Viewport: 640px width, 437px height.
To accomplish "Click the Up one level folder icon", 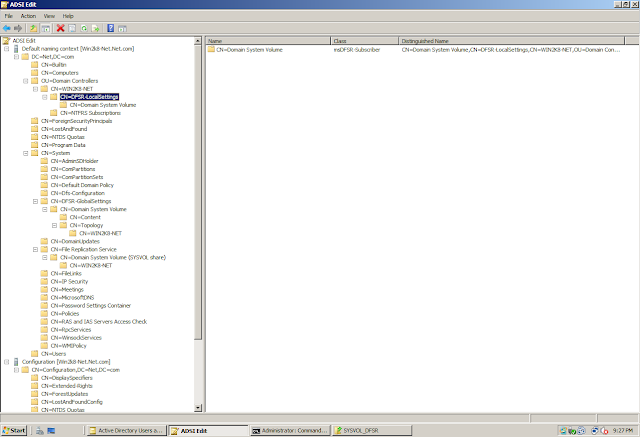I will pyautogui.click(x=33, y=28).
